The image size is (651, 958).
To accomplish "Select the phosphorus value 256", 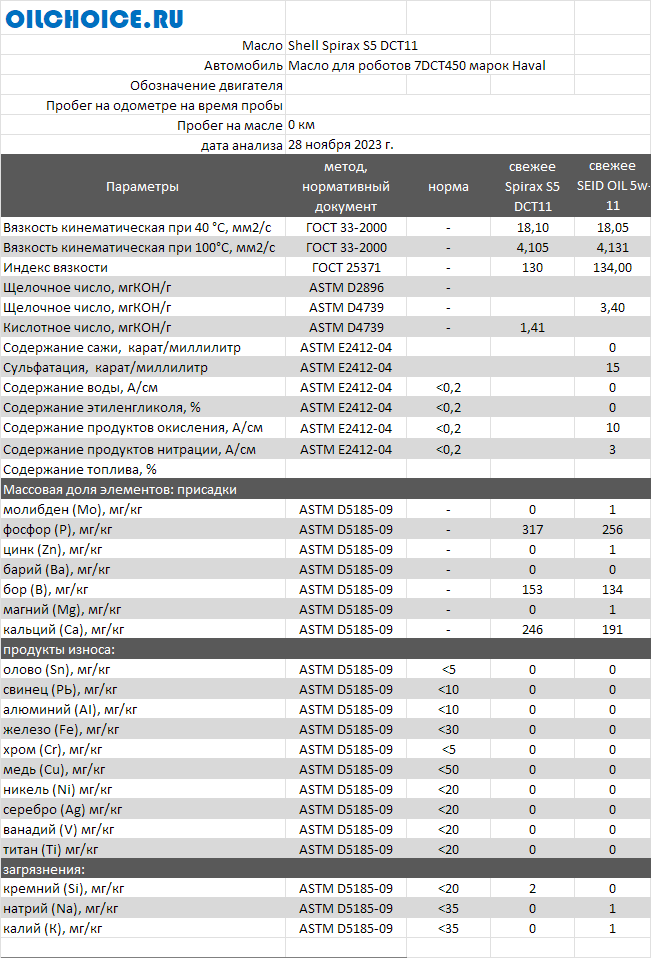I will click(613, 530).
